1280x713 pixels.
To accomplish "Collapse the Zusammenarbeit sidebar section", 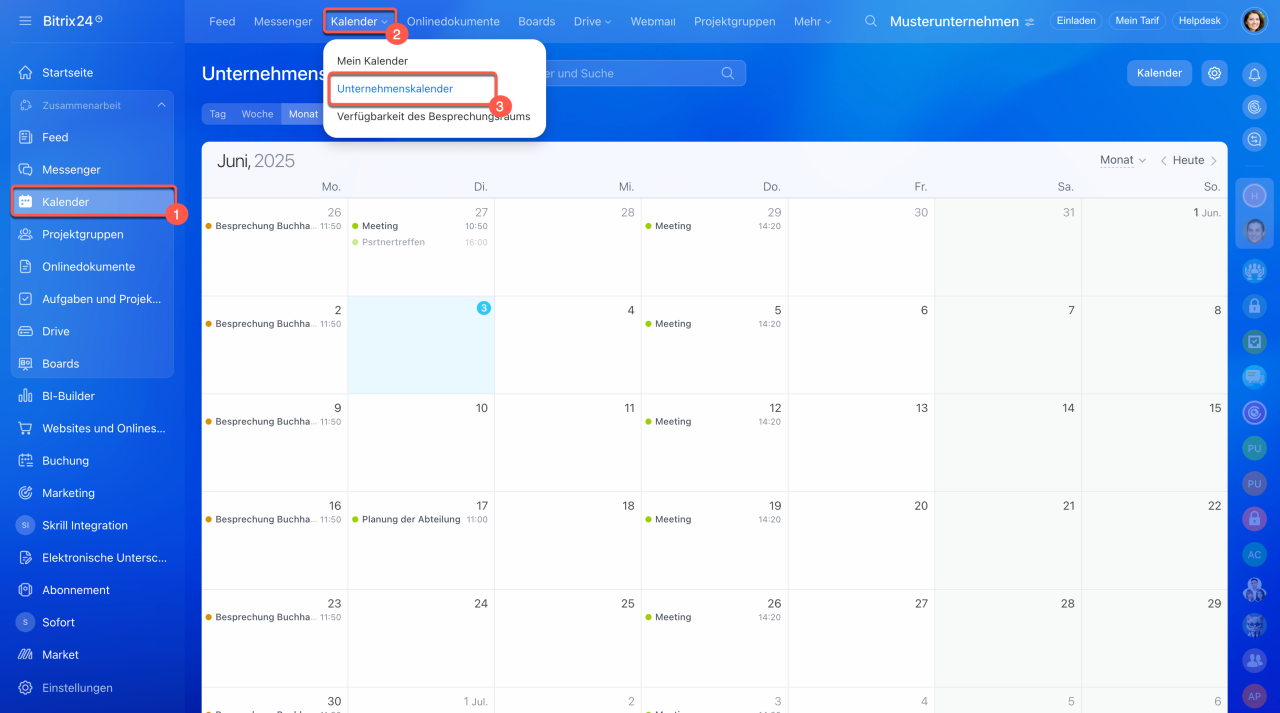I will pyautogui.click(x=161, y=105).
